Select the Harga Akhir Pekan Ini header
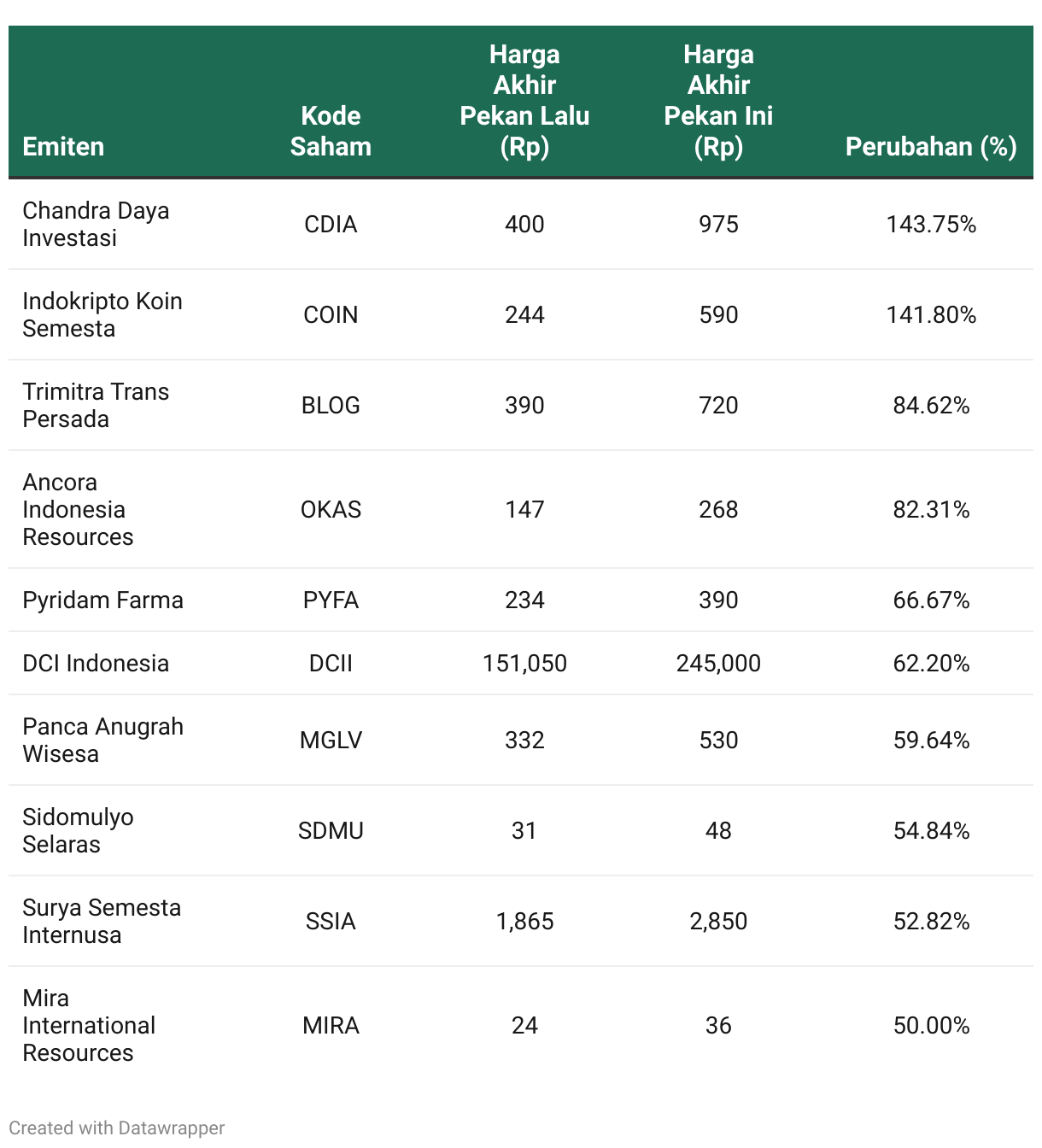1042x1148 pixels. (718, 101)
